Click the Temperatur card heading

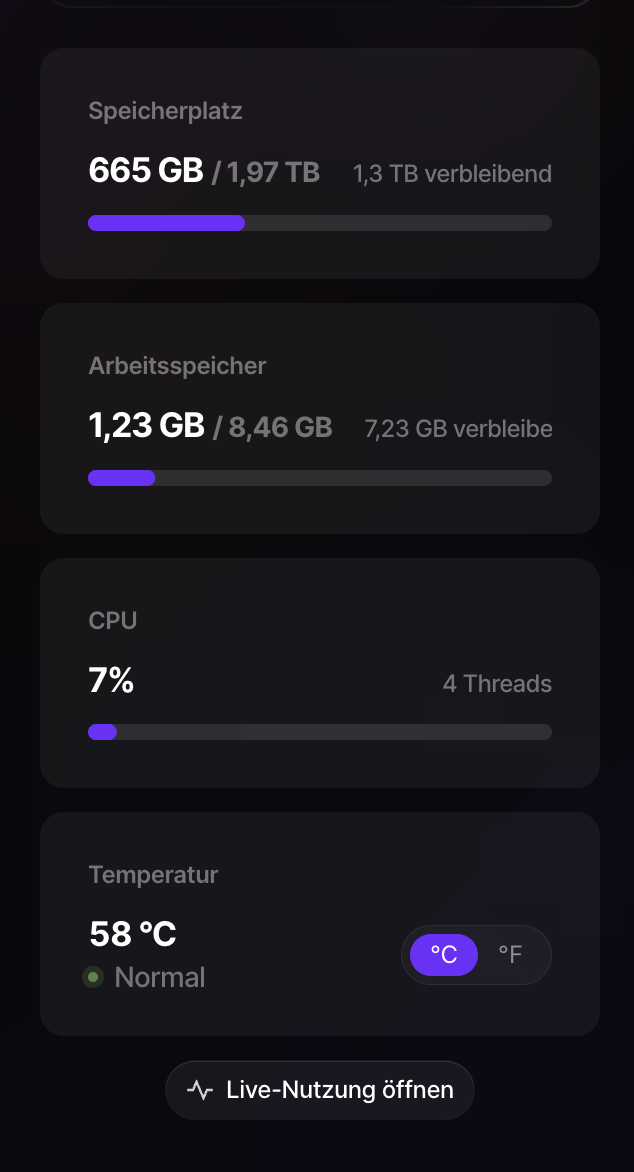pyautogui.click(x=153, y=874)
